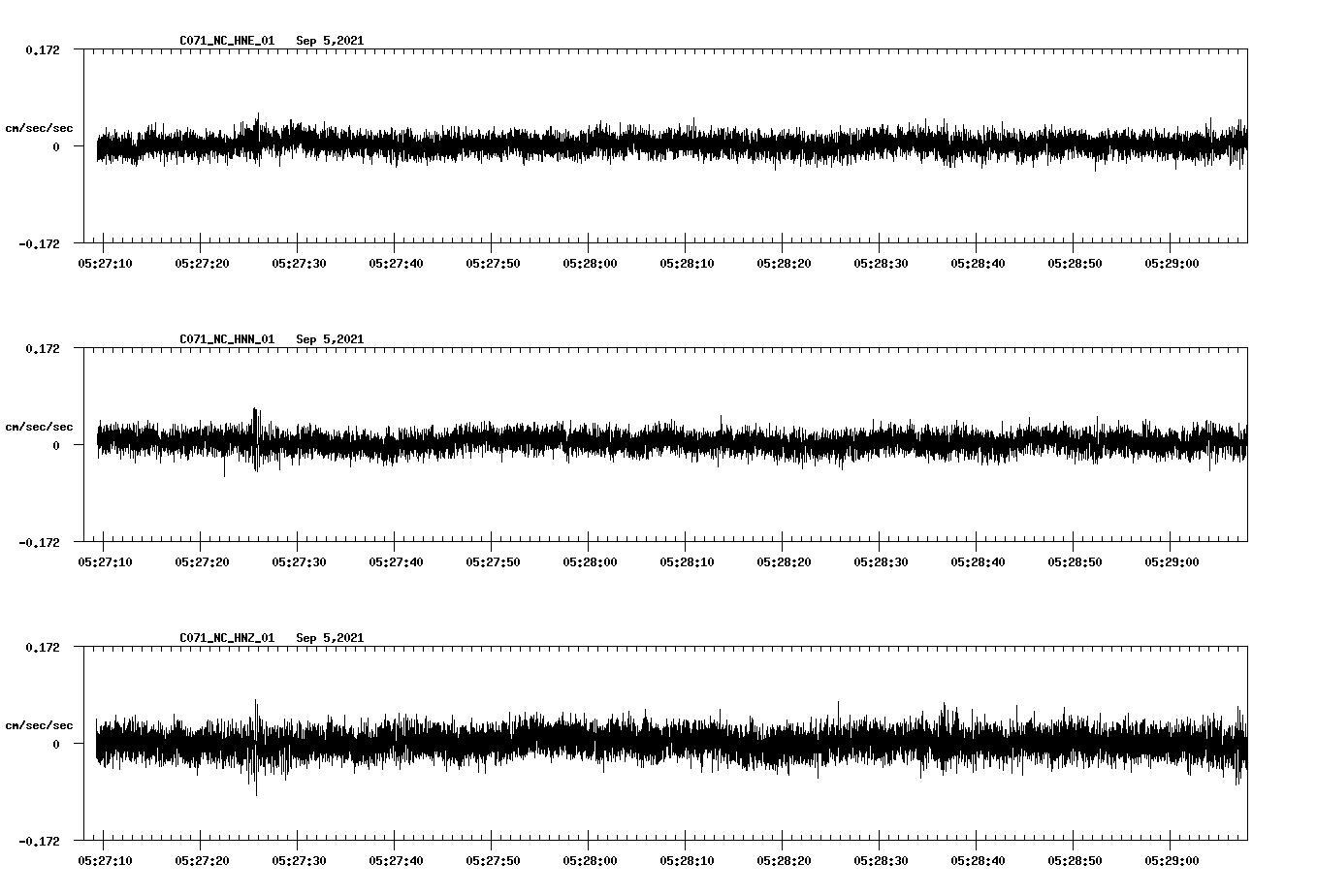Choose 05:27:10 under the HNZ trace
Image resolution: width=1317 pixels, height=896 pixels.
click(x=106, y=861)
